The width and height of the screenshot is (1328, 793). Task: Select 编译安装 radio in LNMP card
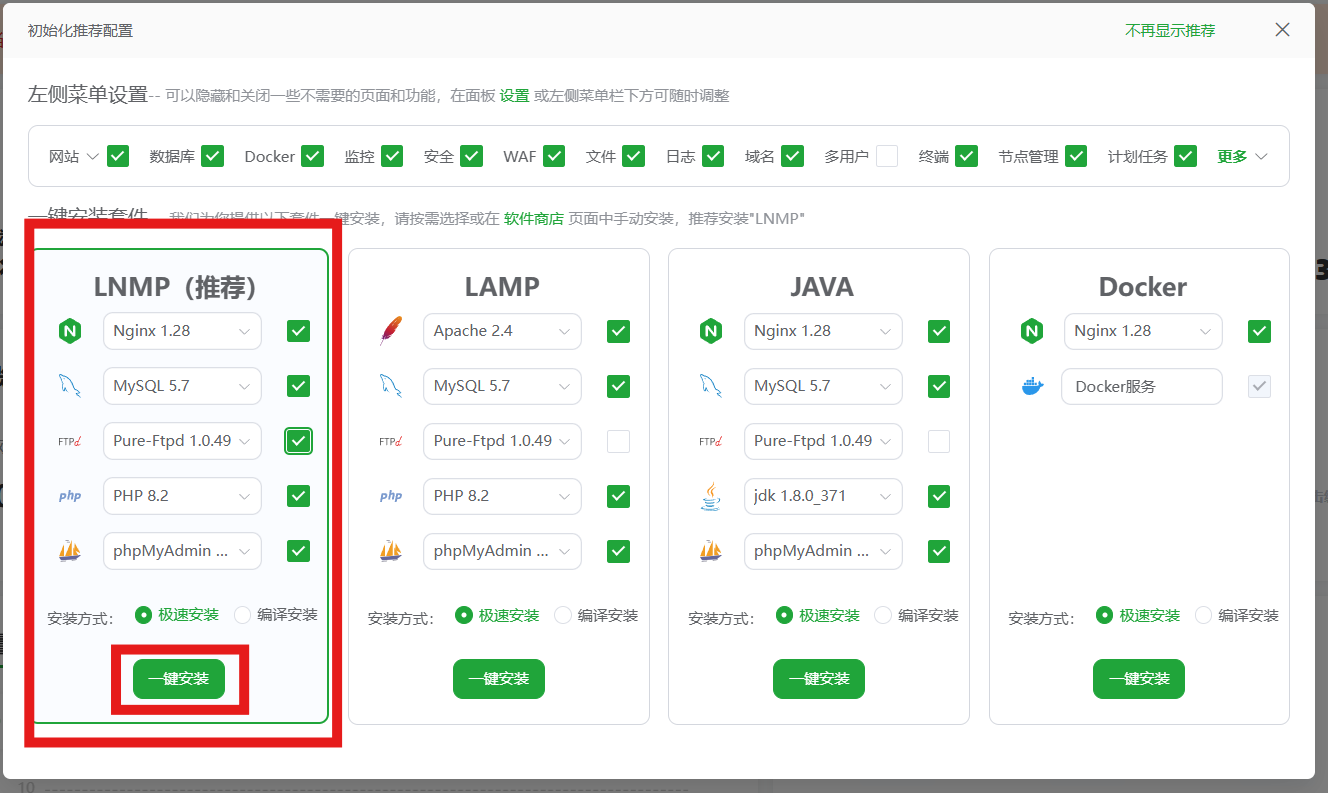point(243,615)
